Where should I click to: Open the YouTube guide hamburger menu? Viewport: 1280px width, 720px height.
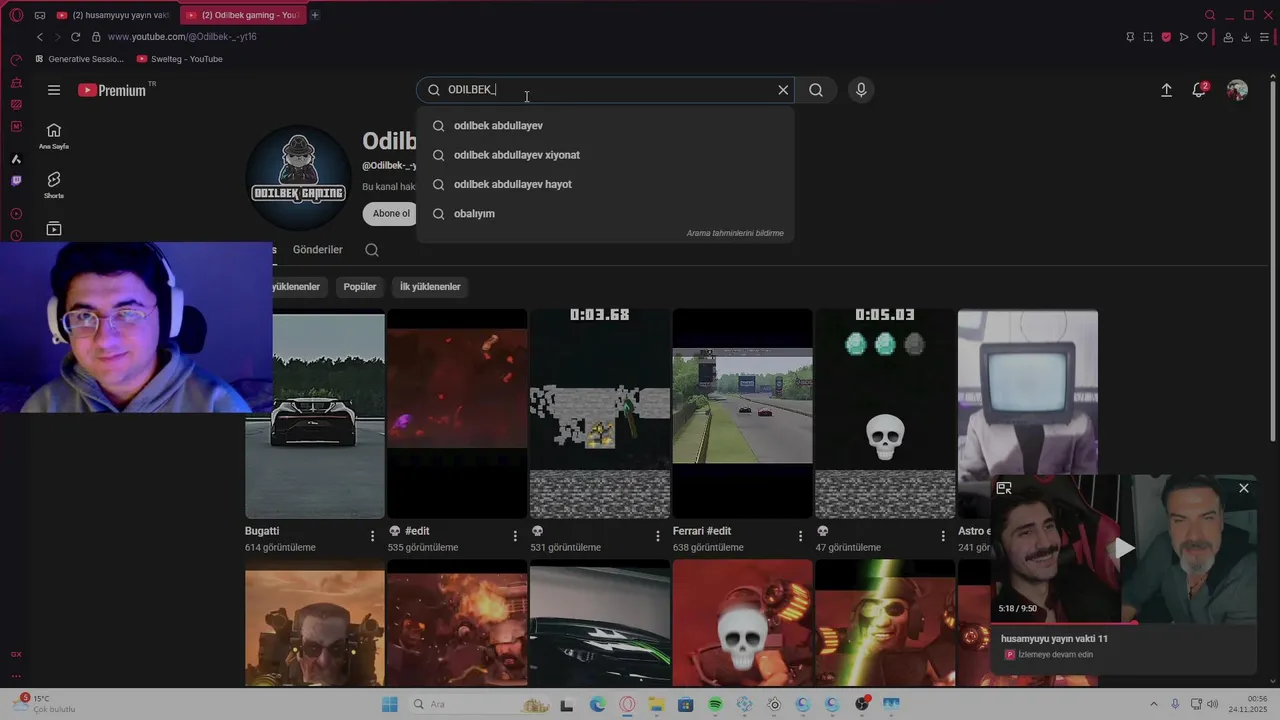(54, 90)
